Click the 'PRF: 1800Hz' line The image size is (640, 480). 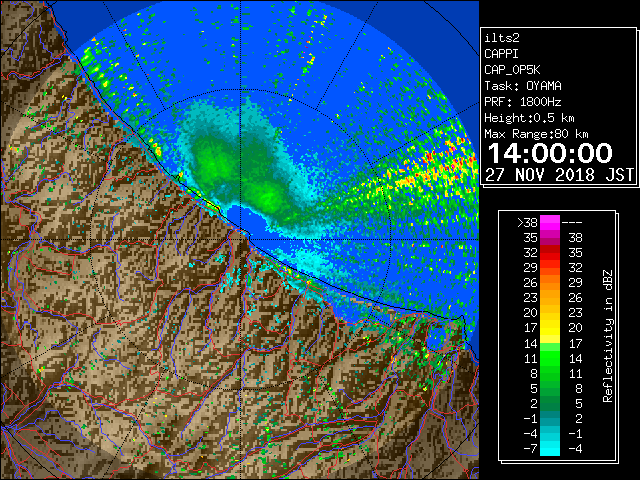[x=523, y=102]
